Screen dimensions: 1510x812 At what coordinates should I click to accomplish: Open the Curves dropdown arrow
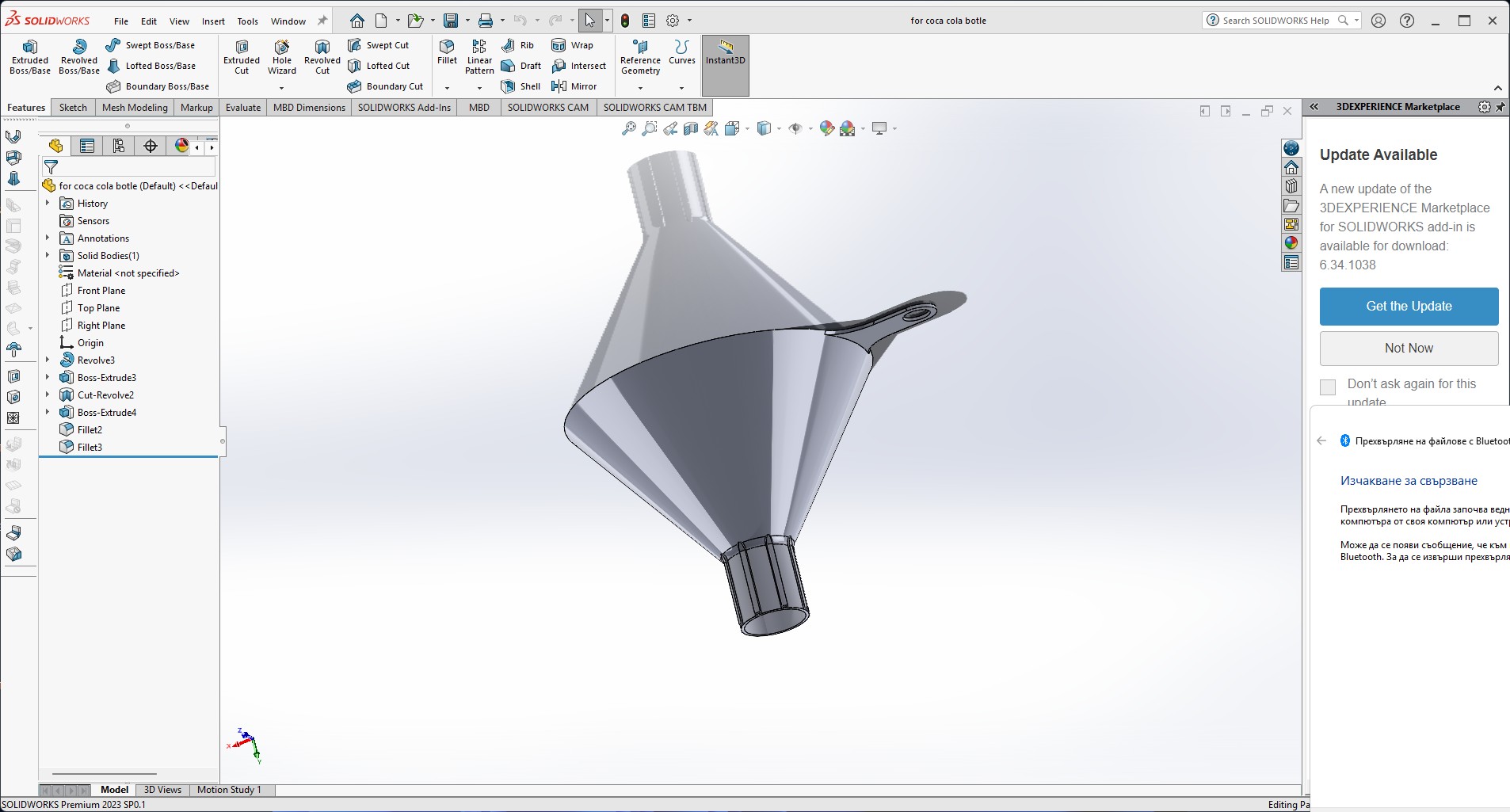pos(681,88)
